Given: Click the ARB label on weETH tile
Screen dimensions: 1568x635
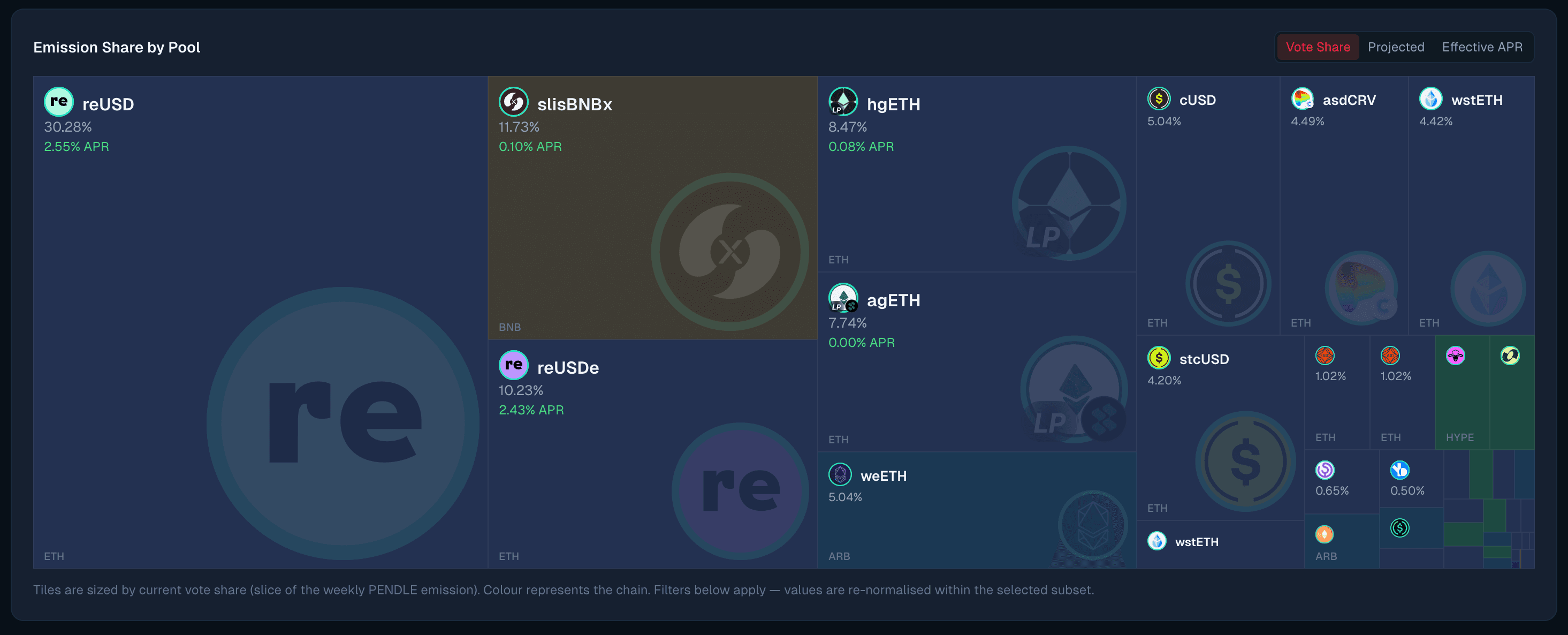Looking at the screenshot, I should [x=840, y=556].
